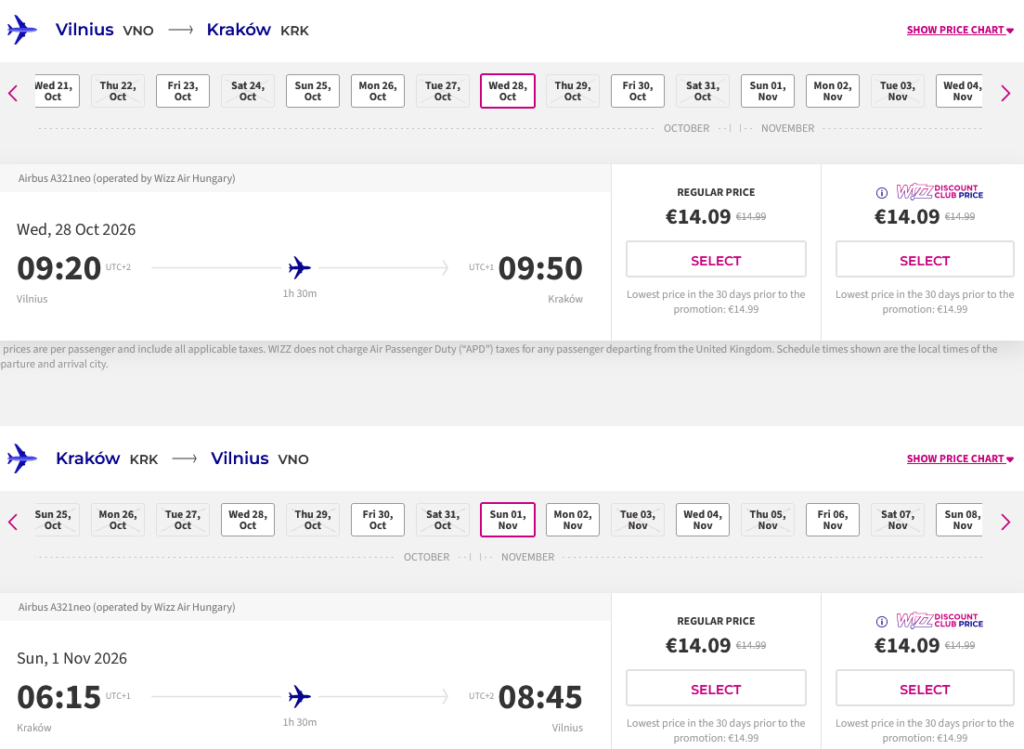The image size is (1024, 749).
Task: Expand return Show Price Chart
Action: click(x=960, y=459)
